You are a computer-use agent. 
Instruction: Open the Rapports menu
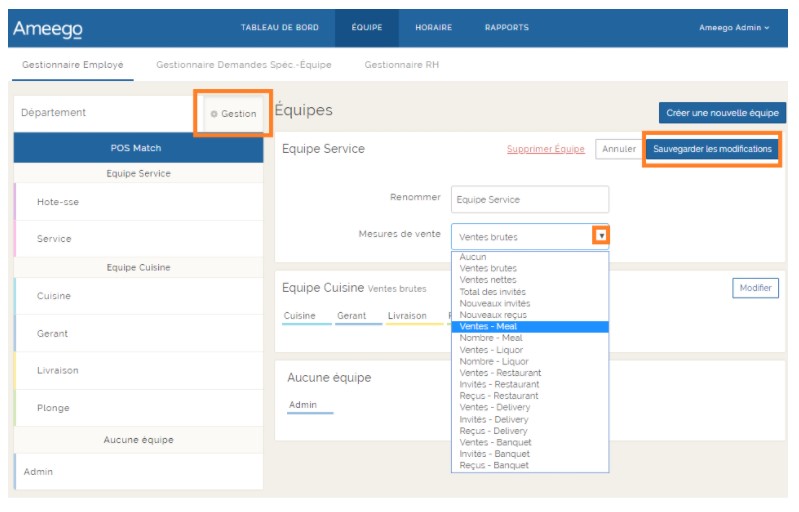507,28
